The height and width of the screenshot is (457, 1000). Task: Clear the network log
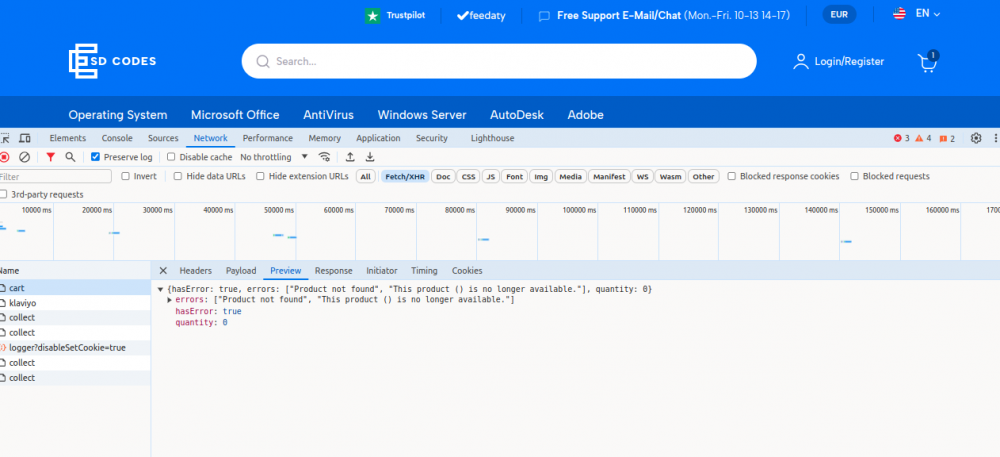click(24, 157)
